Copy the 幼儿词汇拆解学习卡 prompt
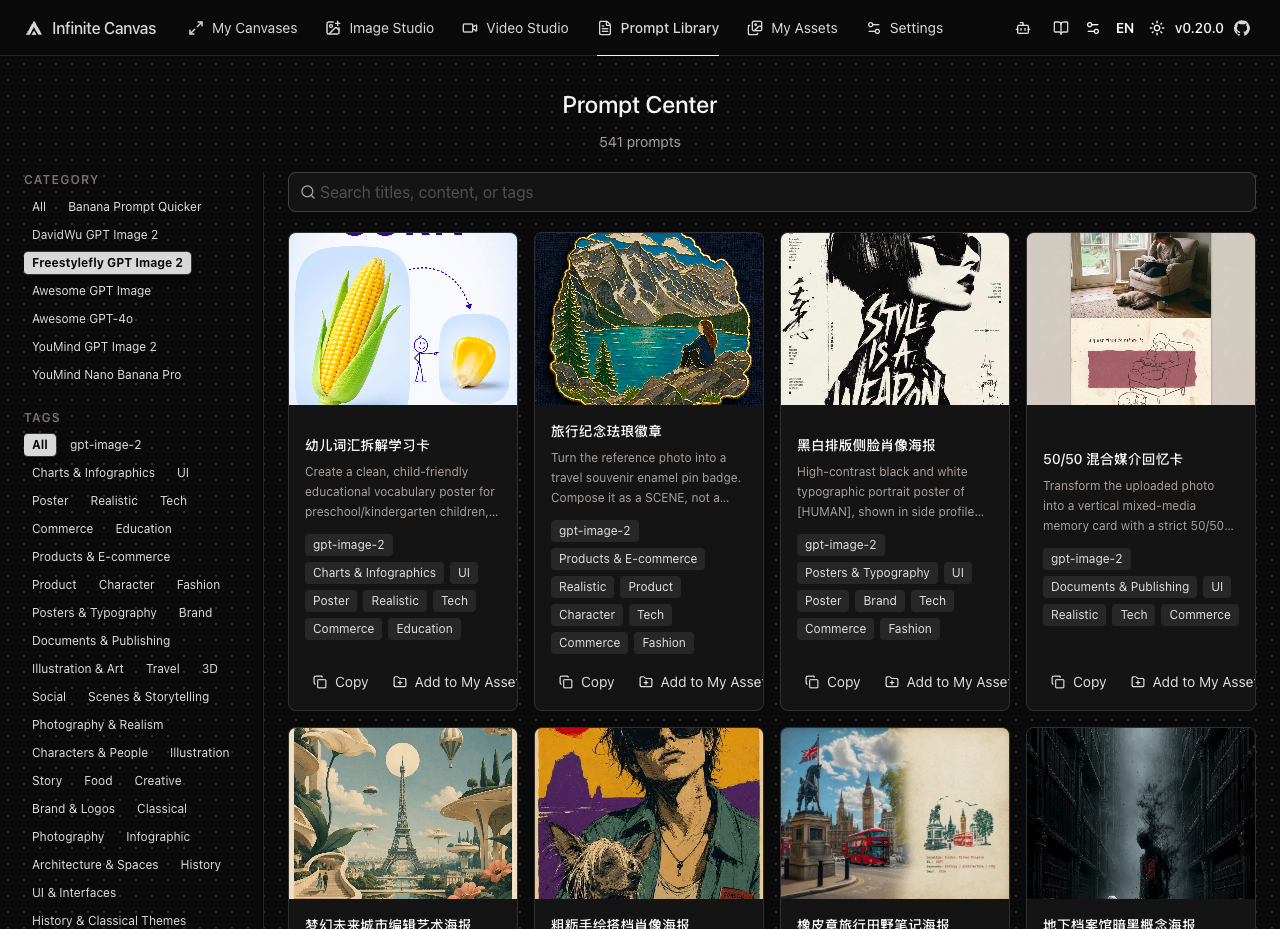1280x929 pixels. click(x=341, y=682)
